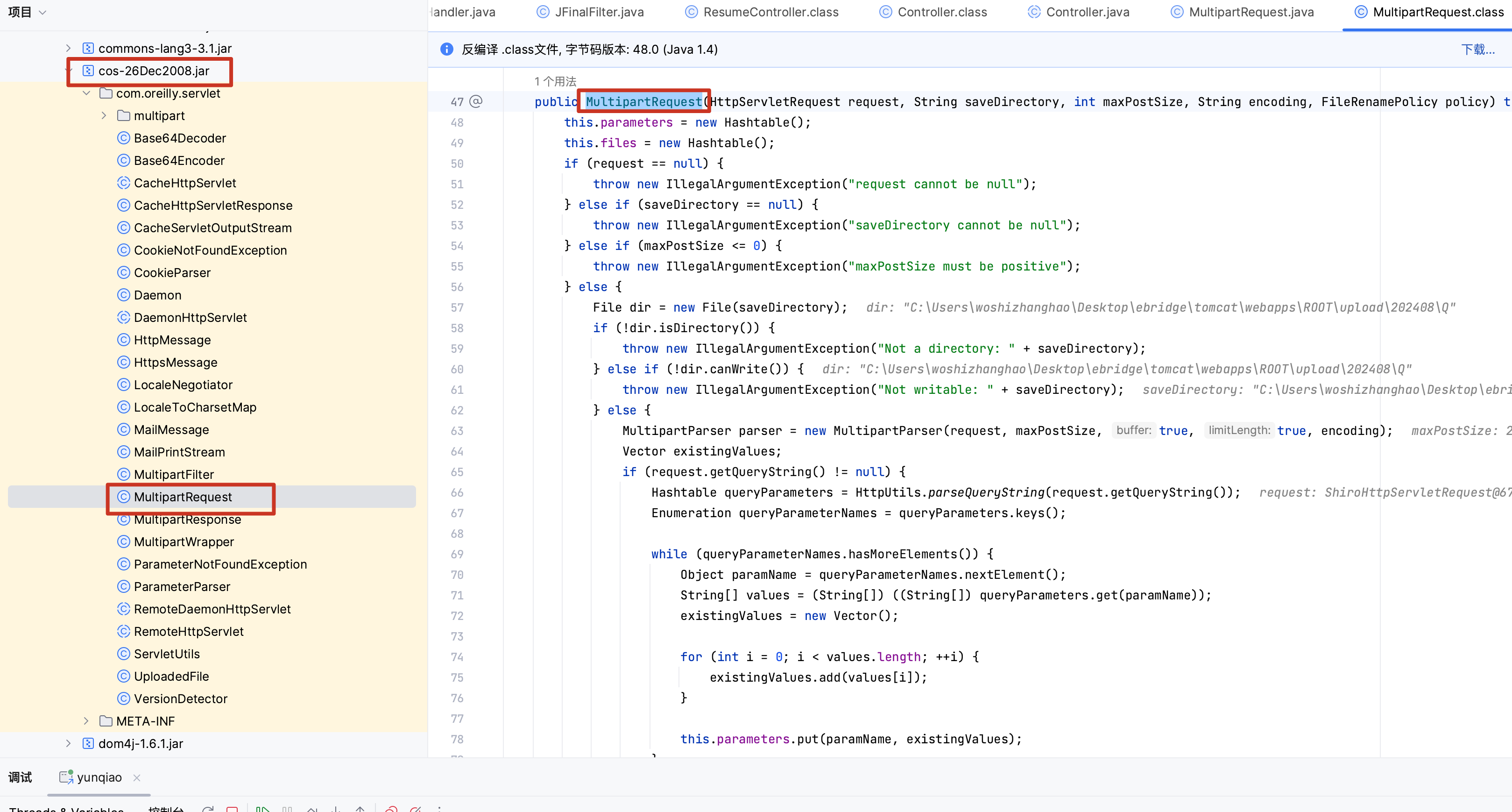
Task: Close the yunqiao debug tab
Action: 137,777
